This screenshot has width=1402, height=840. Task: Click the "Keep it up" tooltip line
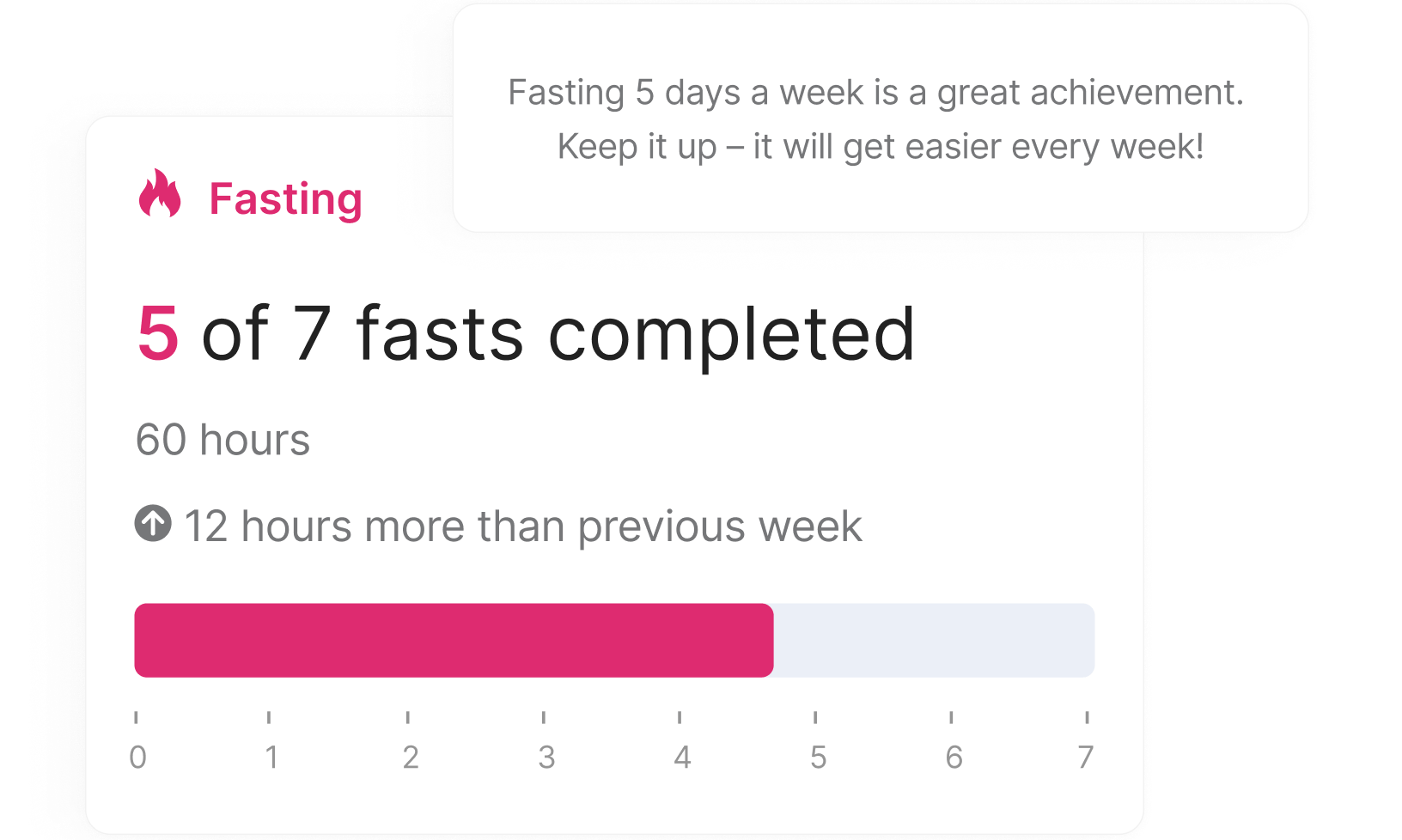(x=881, y=147)
